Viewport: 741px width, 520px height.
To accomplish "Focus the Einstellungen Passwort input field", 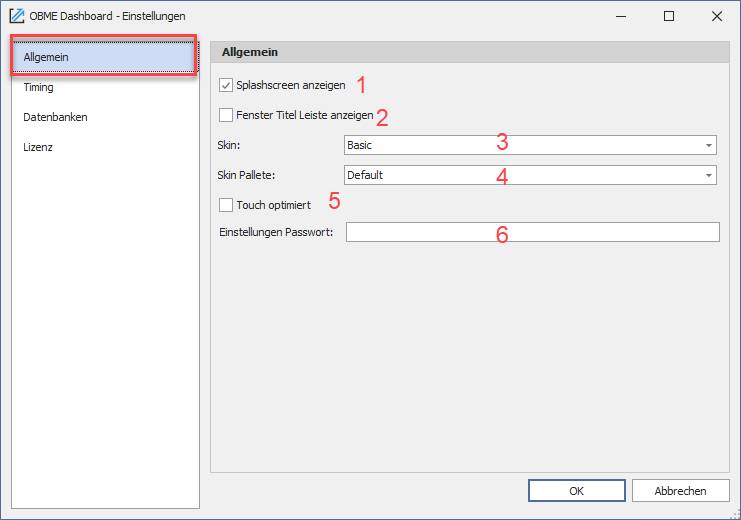I will [533, 232].
